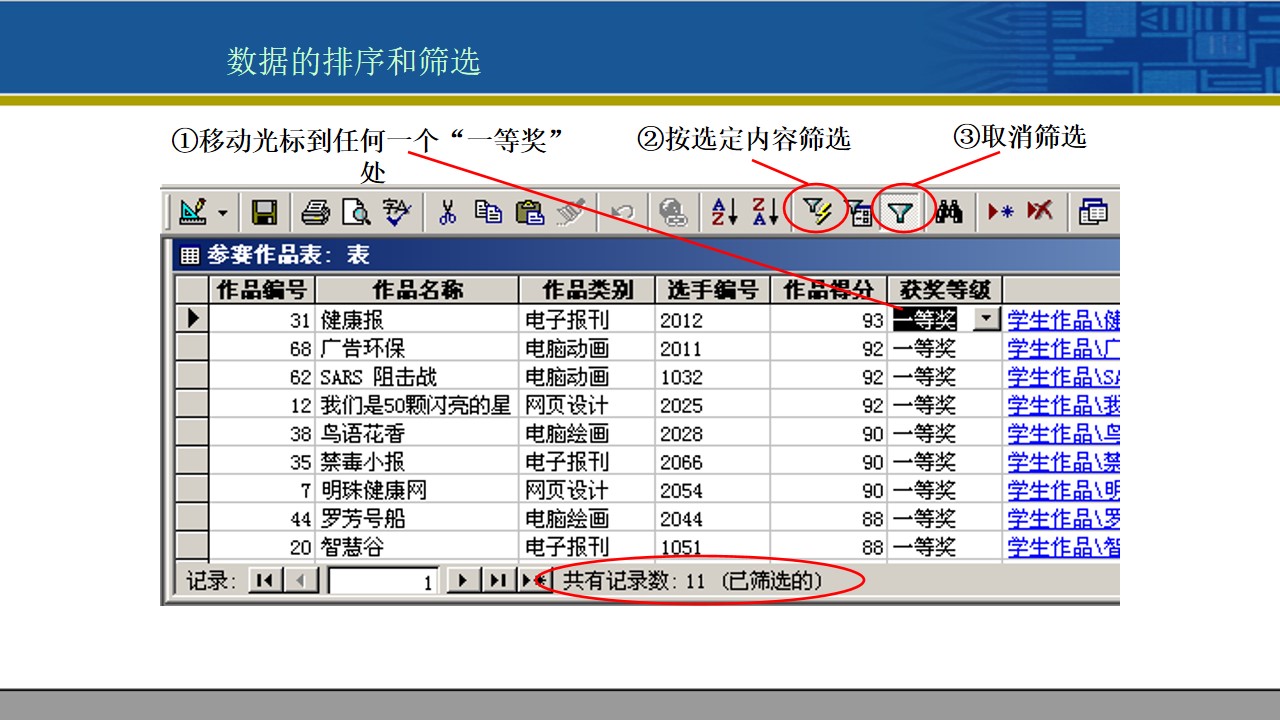Go to next record navigation button

[462, 580]
